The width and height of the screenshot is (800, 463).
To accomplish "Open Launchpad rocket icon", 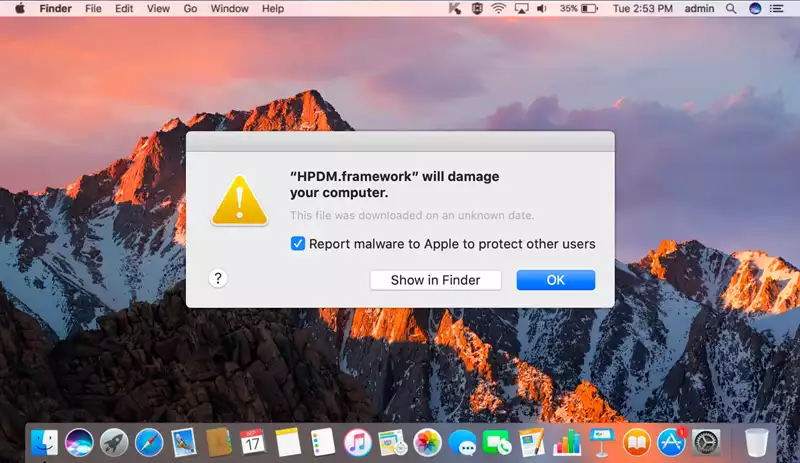I will 114,443.
